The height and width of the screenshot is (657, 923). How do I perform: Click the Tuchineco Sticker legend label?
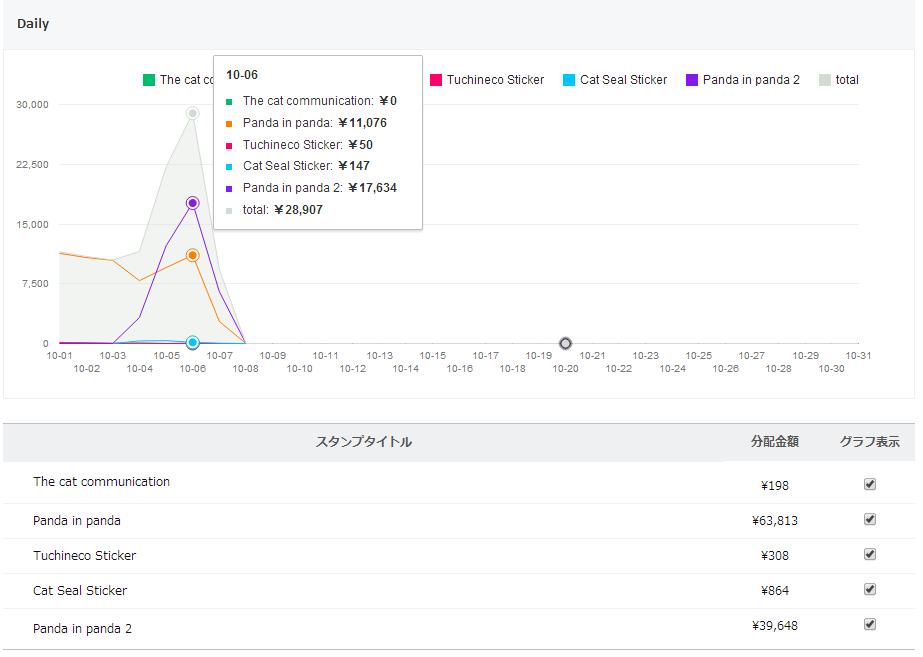coord(495,80)
